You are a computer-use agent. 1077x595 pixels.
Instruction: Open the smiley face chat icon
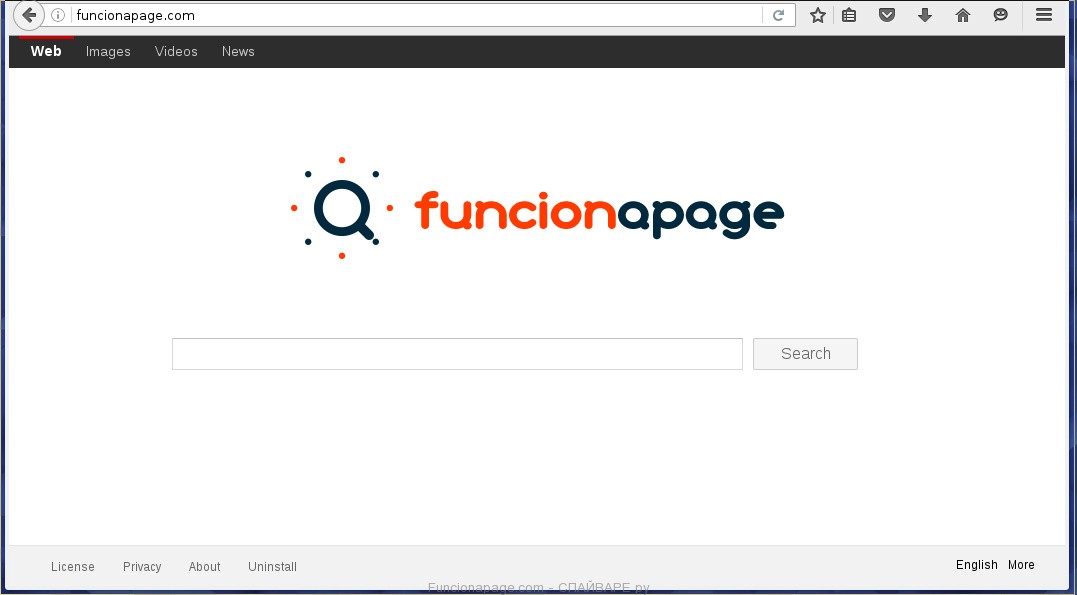1001,15
